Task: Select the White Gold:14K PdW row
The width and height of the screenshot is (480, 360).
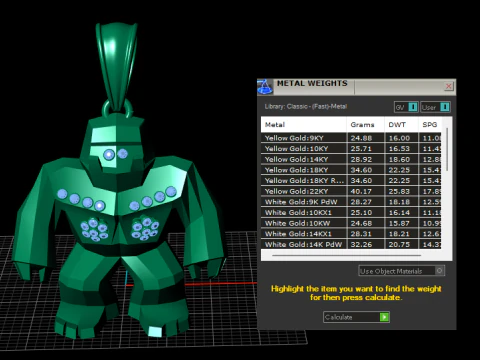Action: pos(351,244)
